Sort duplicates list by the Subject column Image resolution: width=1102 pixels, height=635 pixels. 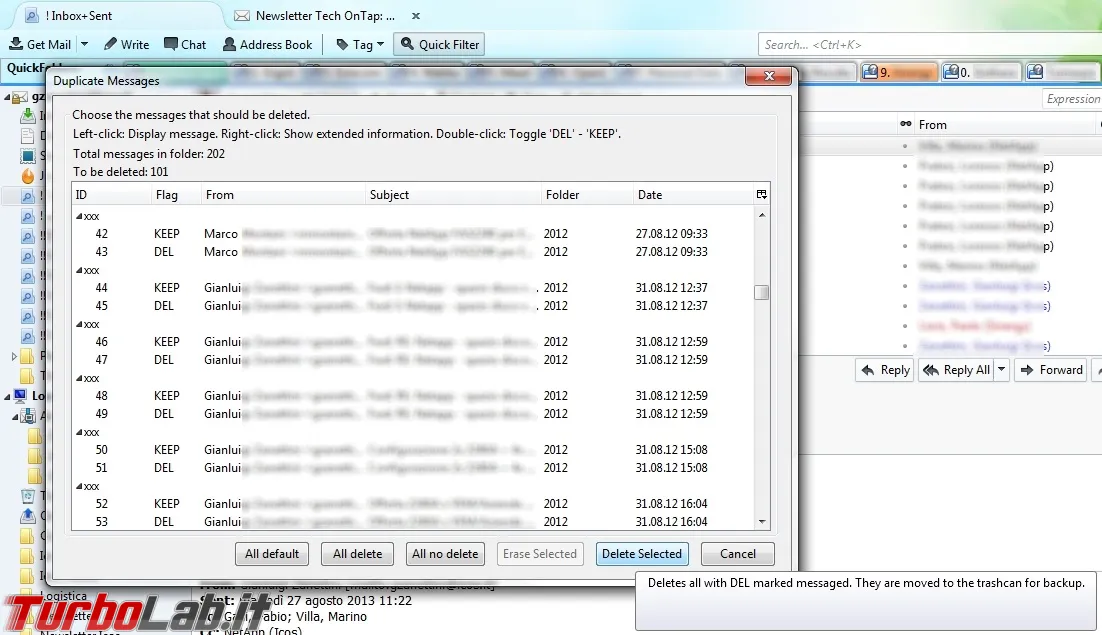[453, 195]
